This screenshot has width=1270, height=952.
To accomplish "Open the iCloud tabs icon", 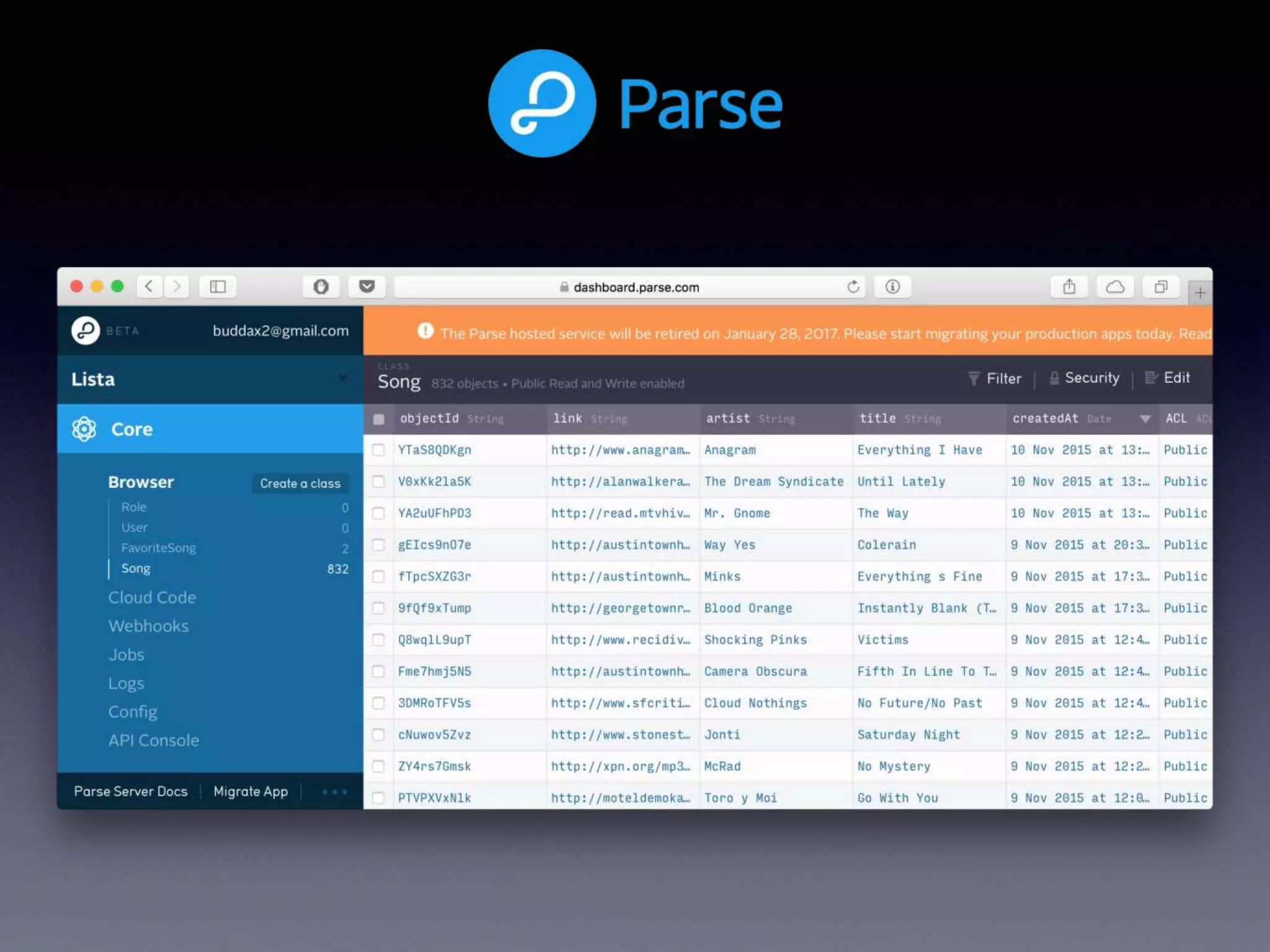I will tap(1115, 287).
